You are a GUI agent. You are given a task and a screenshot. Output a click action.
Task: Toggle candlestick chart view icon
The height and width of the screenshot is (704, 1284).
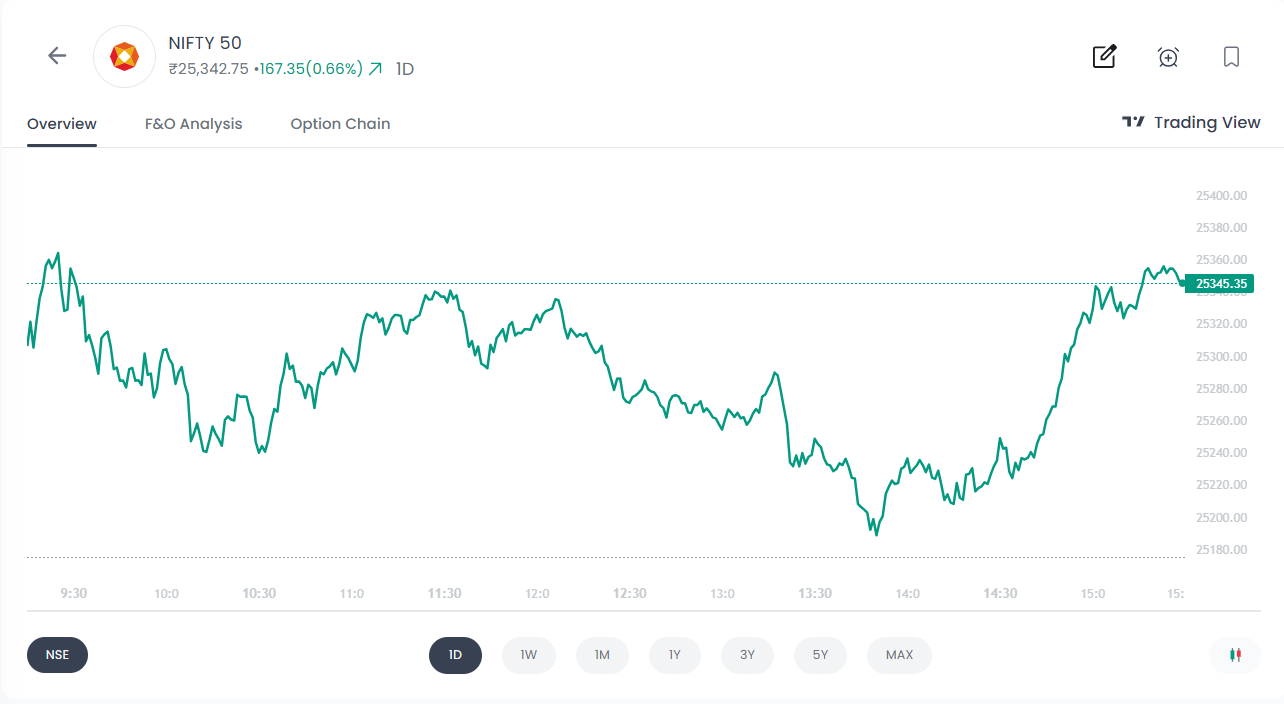tap(1235, 655)
